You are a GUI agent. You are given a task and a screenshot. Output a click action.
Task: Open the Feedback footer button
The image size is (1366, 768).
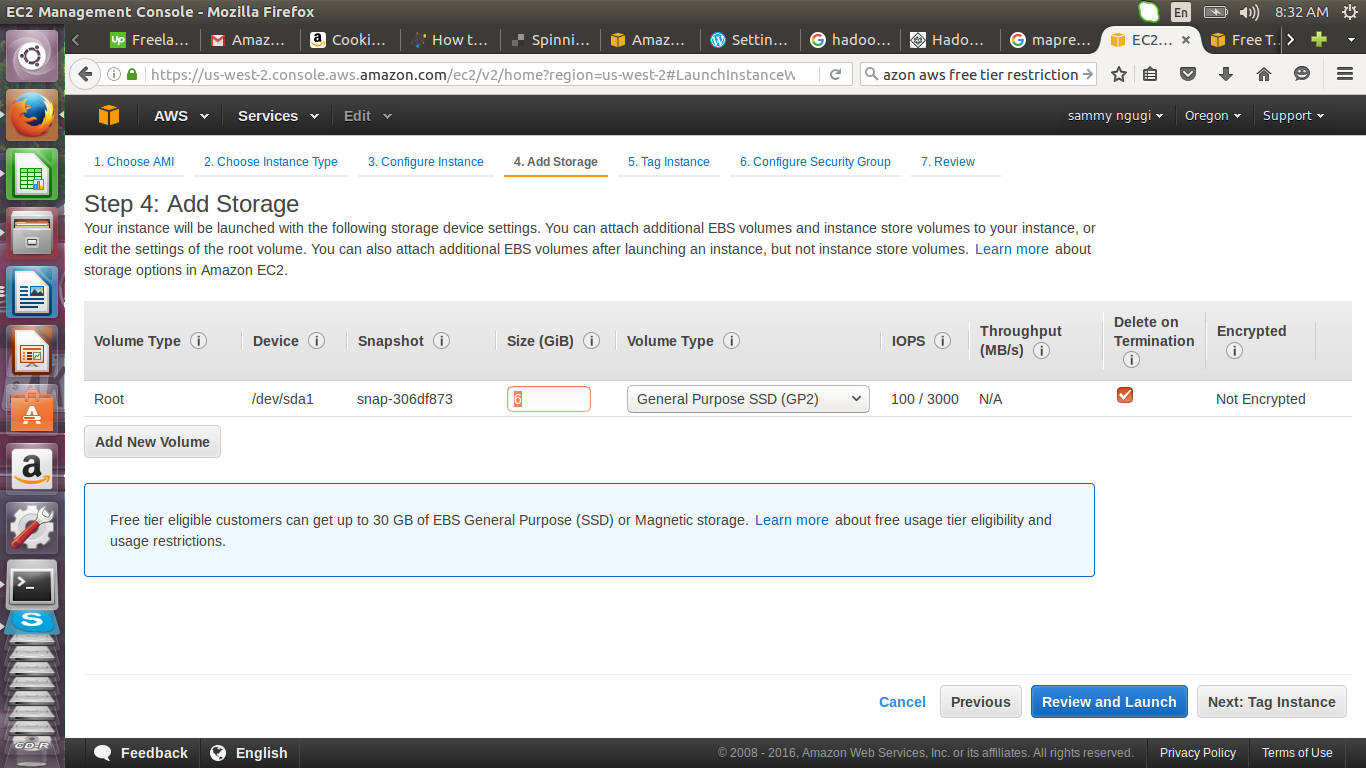pos(141,753)
